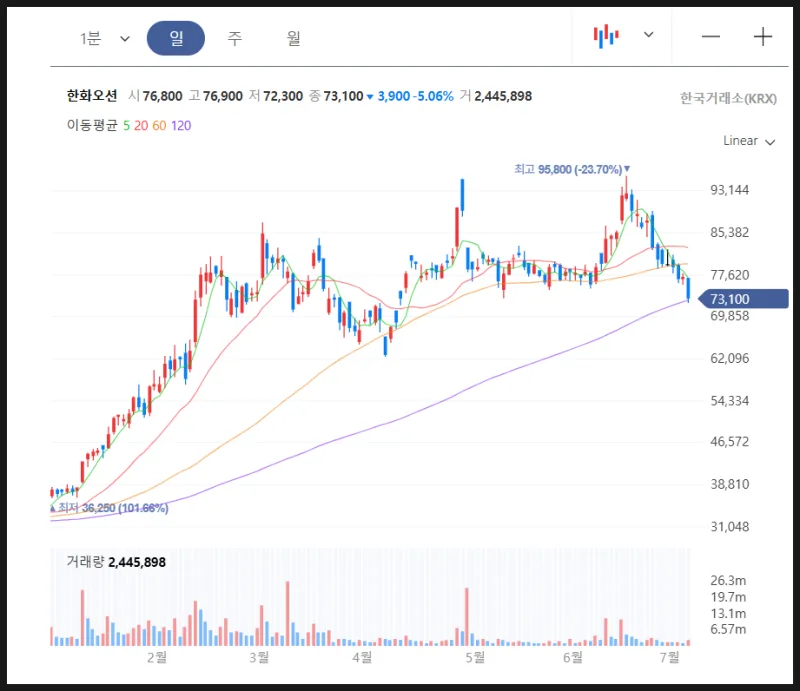Click the minus icon to zoom out
The width and height of the screenshot is (800, 691).
(710, 37)
